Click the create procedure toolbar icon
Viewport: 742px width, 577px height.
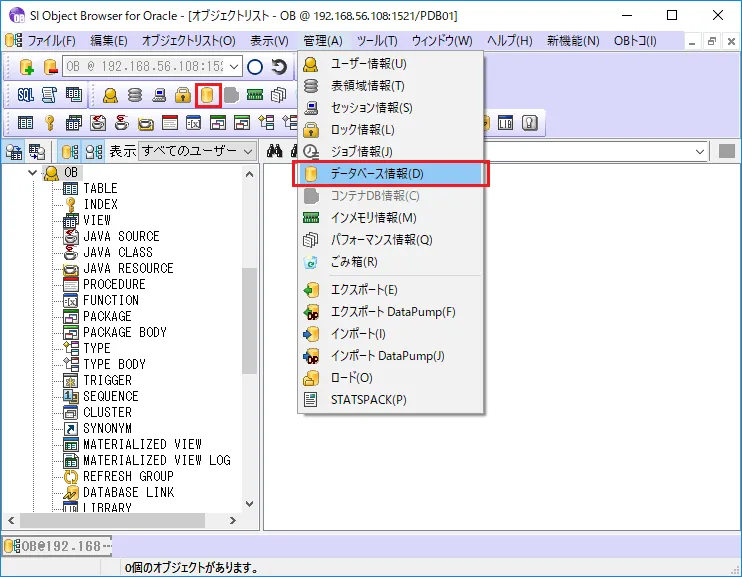click(170, 123)
